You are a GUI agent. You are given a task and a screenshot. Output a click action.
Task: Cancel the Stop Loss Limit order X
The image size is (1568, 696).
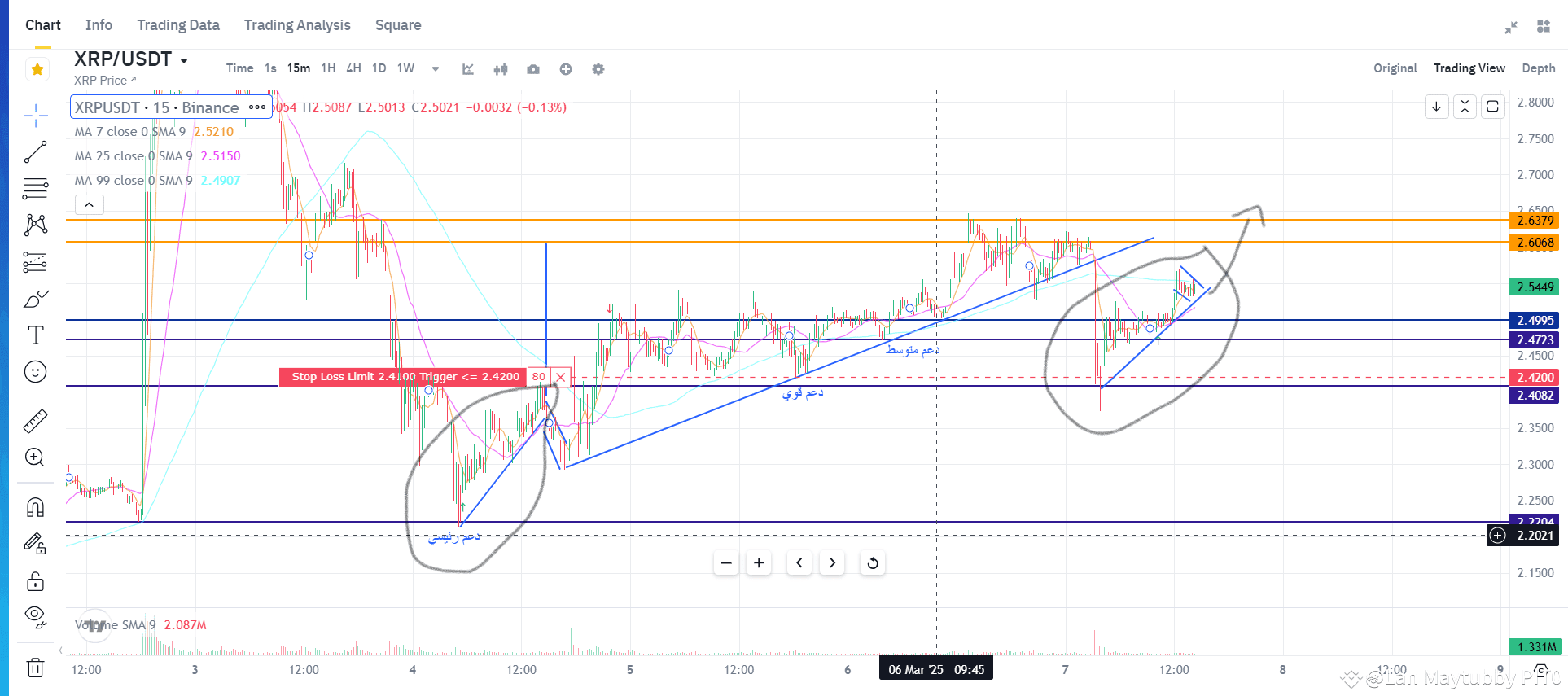coord(560,377)
